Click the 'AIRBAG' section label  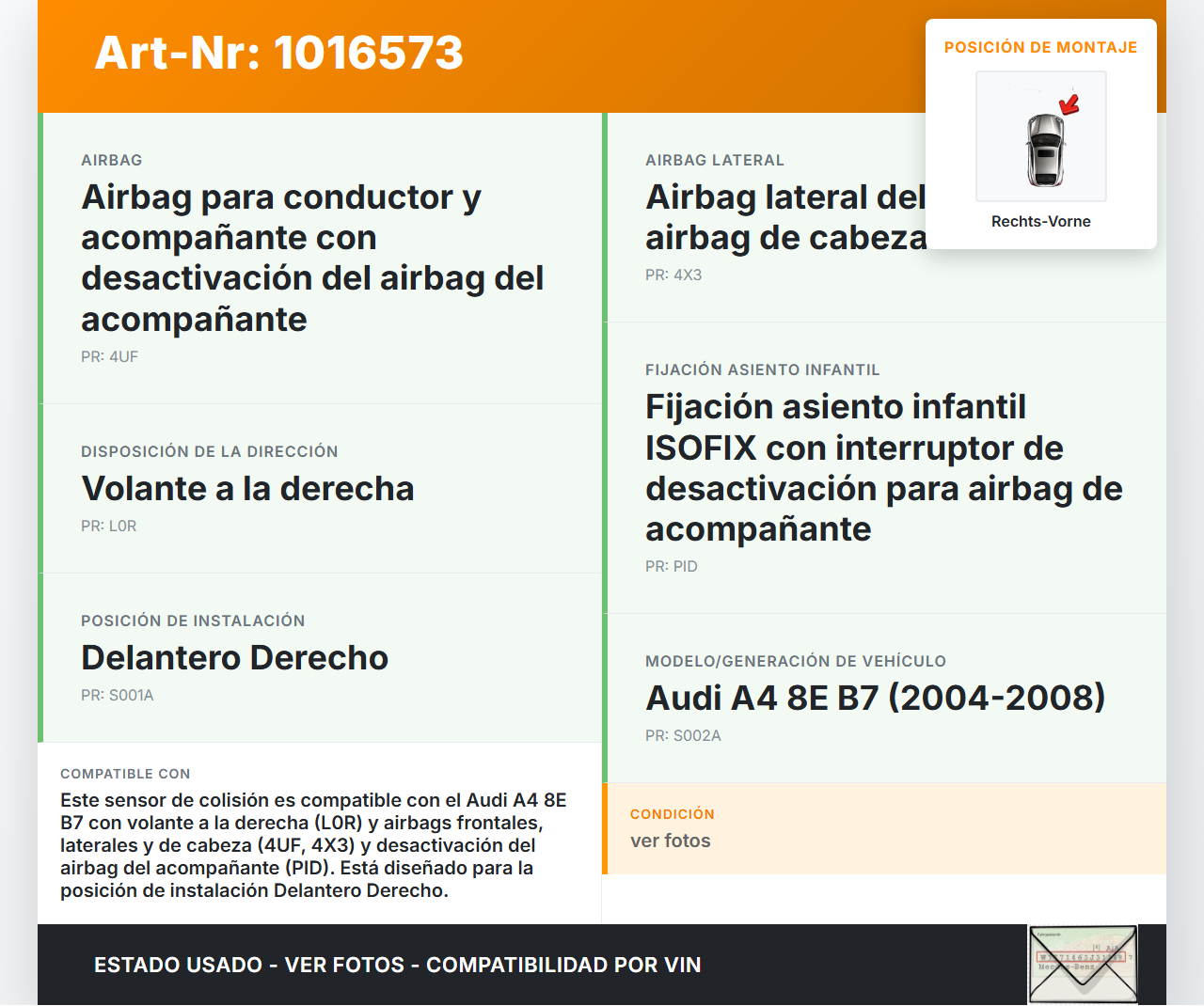pos(112,160)
